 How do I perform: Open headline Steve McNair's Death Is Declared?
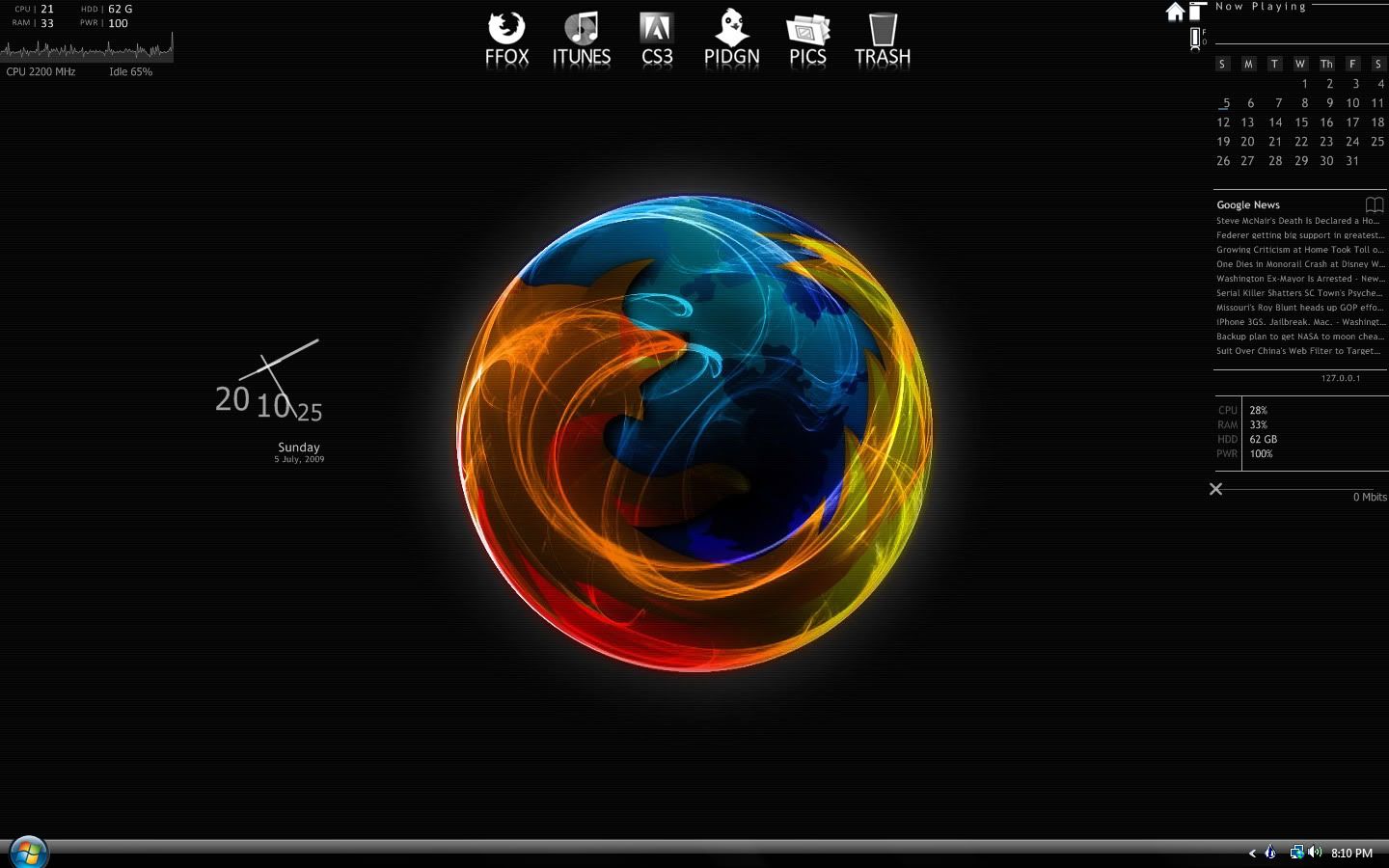click(1298, 221)
